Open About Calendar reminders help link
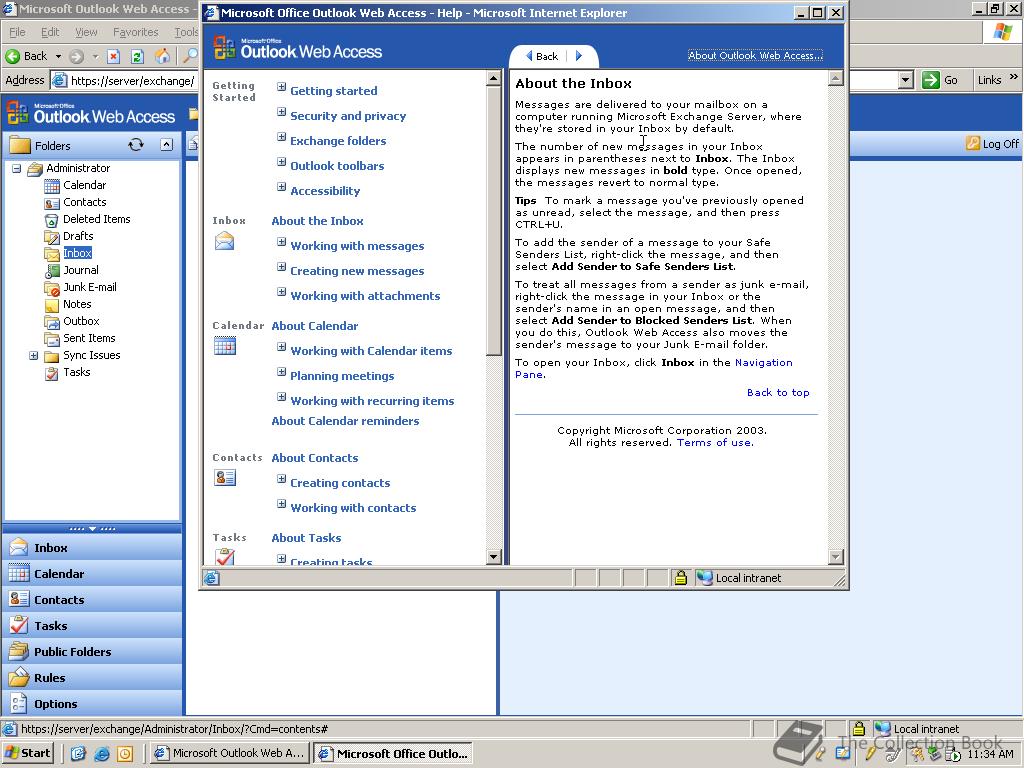 345,421
